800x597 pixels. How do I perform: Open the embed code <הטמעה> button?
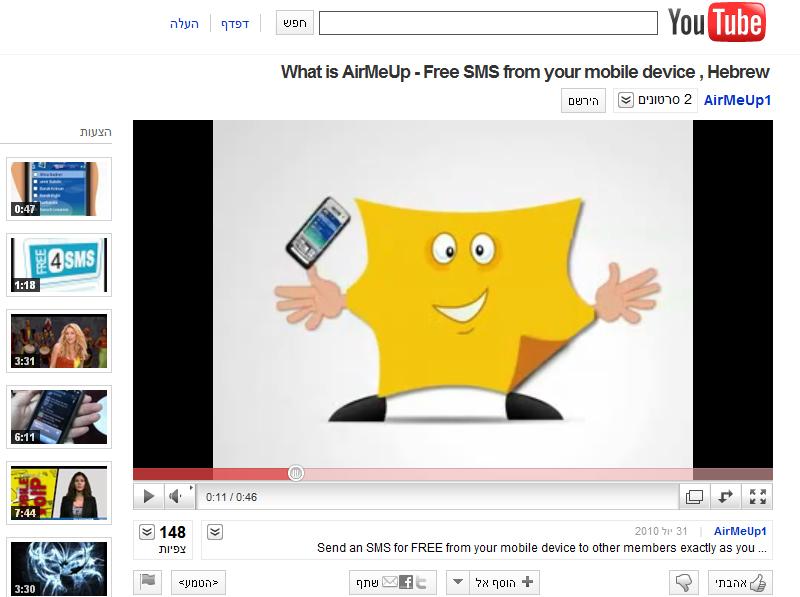click(x=198, y=582)
